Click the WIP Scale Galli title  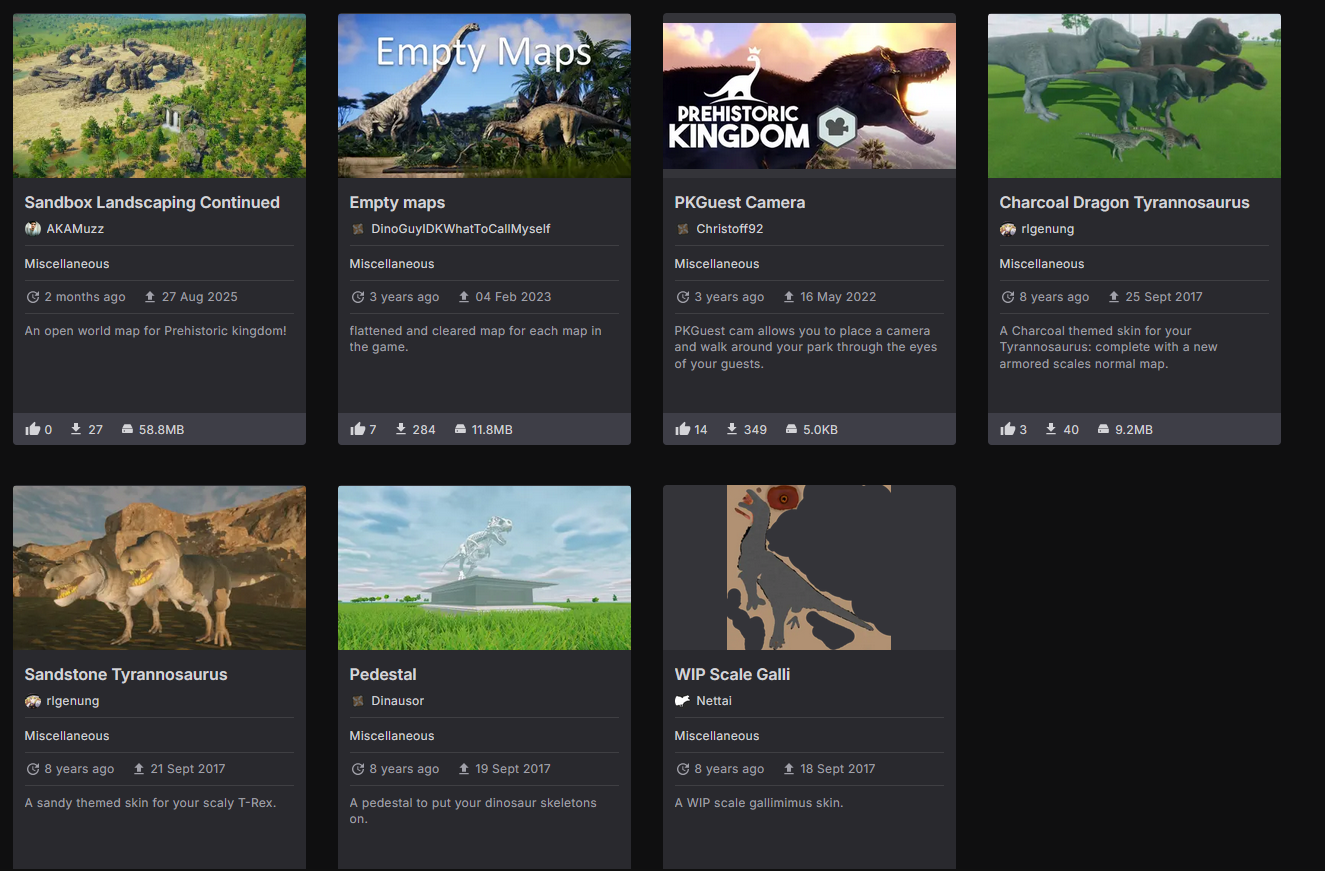[x=733, y=674]
